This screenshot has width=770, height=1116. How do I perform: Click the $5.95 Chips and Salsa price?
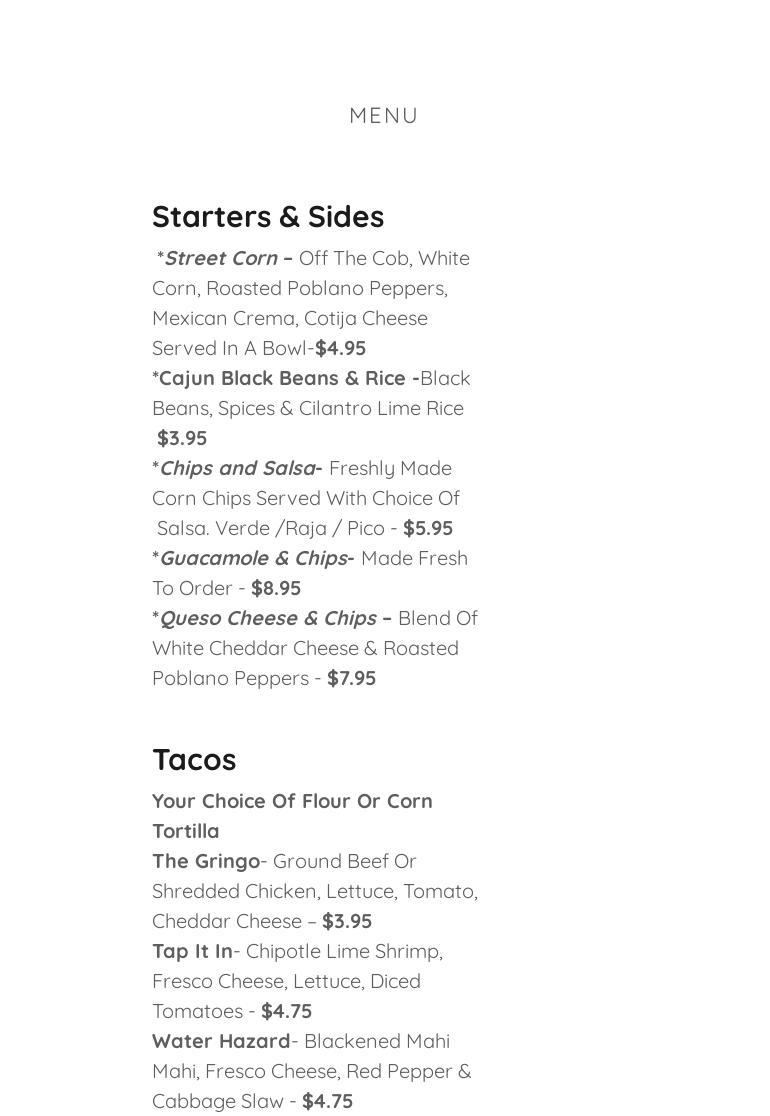click(x=428, y=528)
